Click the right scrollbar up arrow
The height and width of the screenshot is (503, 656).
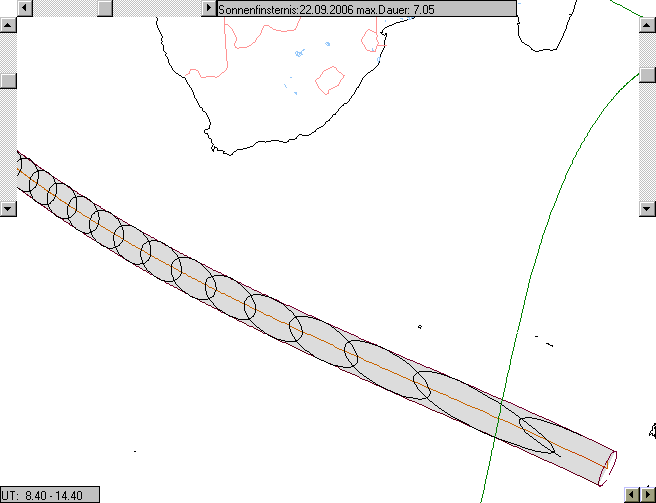(x=647, y=25)
